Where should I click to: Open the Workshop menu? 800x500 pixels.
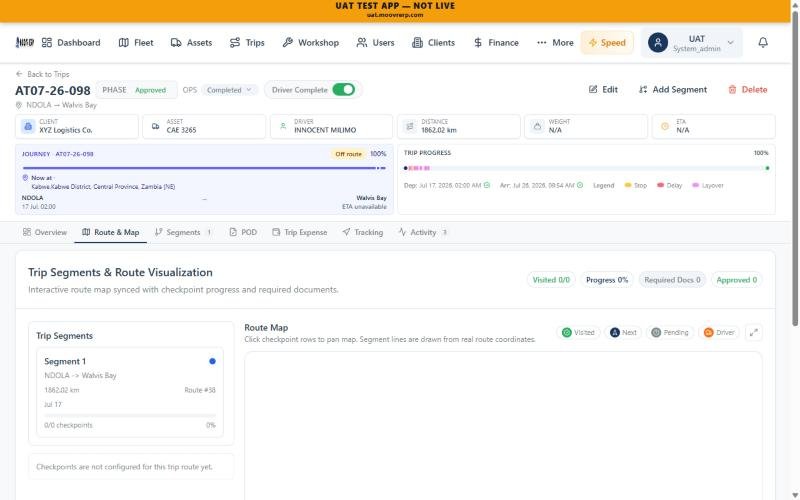311,43
